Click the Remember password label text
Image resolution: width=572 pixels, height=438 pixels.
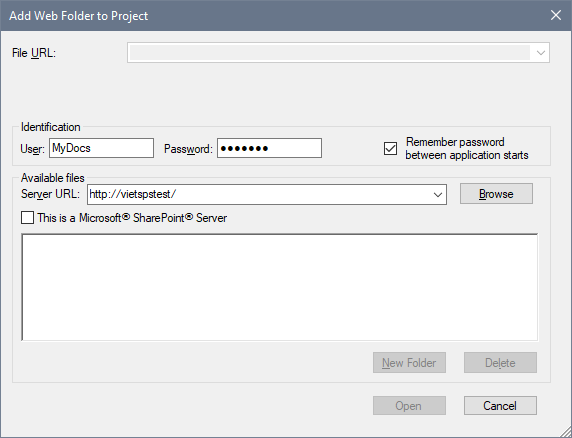[x=467, y=148]
